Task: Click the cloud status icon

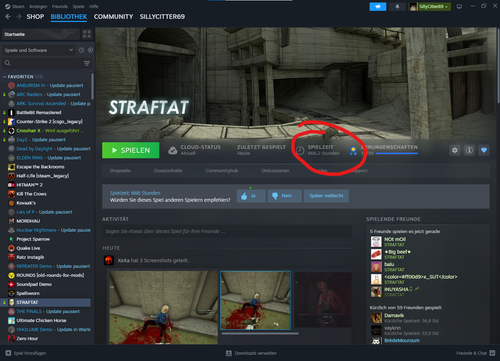Action: [x=173, y=151]
